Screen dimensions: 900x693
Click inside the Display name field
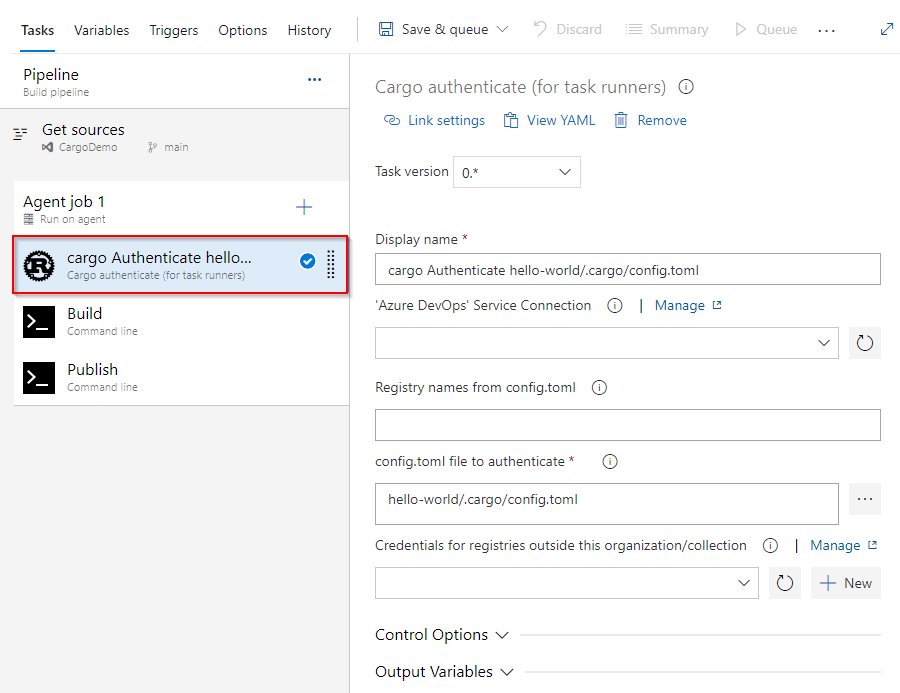[x=627, y=269]
